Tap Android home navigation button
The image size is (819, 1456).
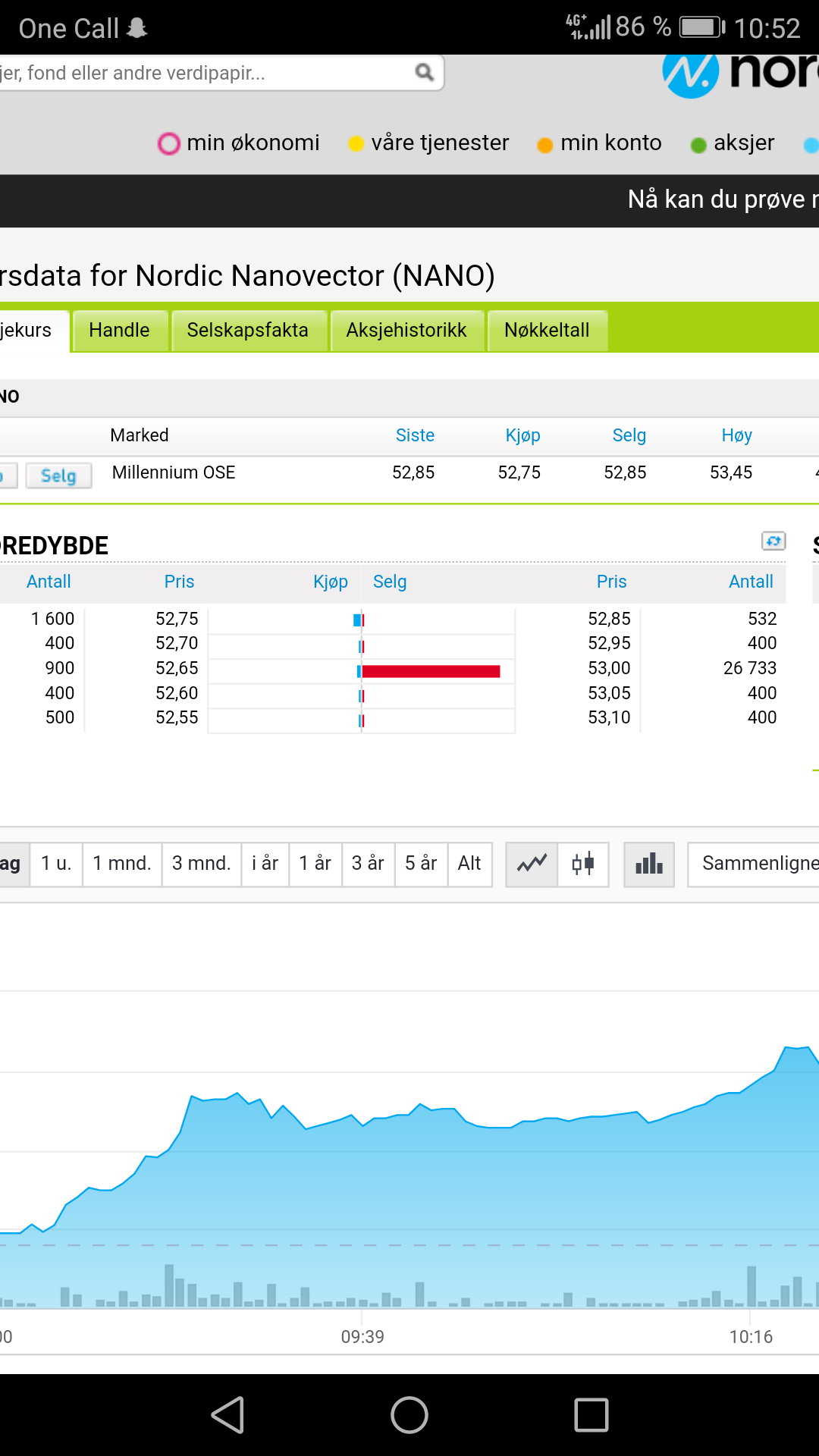coord(409,1415)
